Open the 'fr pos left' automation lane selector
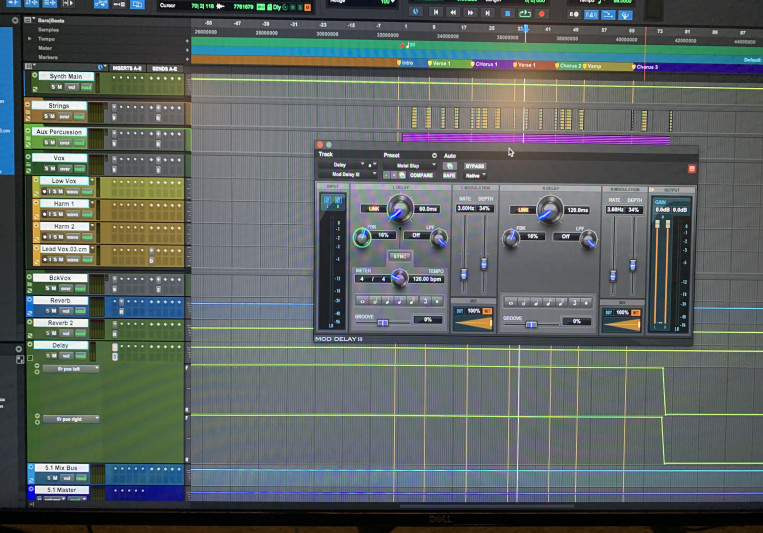 71,369
